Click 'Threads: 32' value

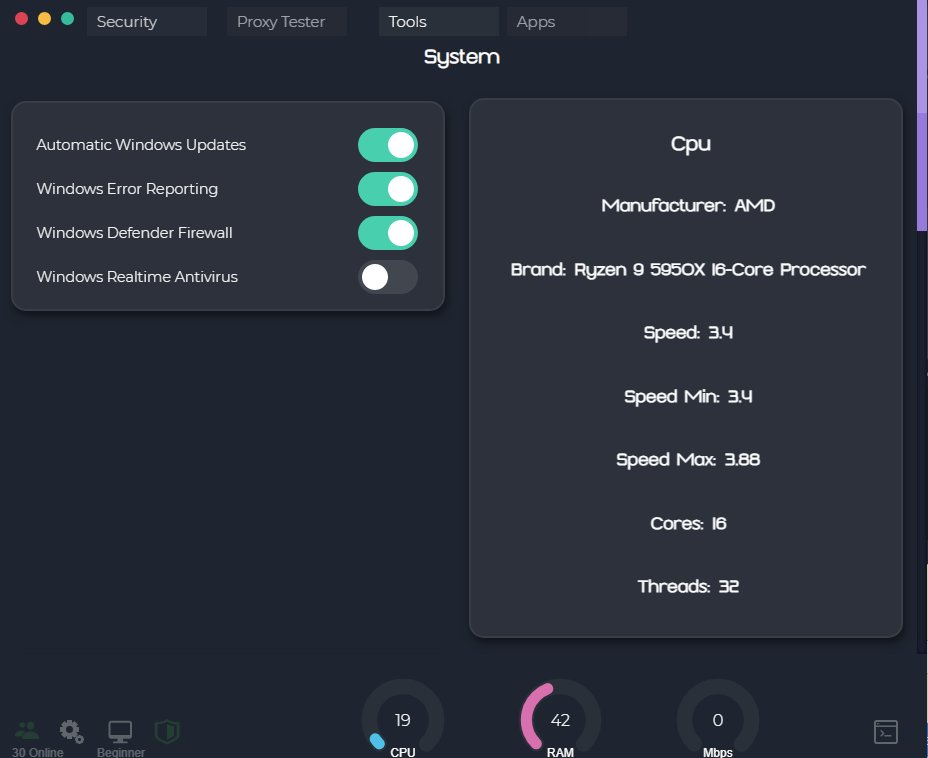(x=688, y=586)
